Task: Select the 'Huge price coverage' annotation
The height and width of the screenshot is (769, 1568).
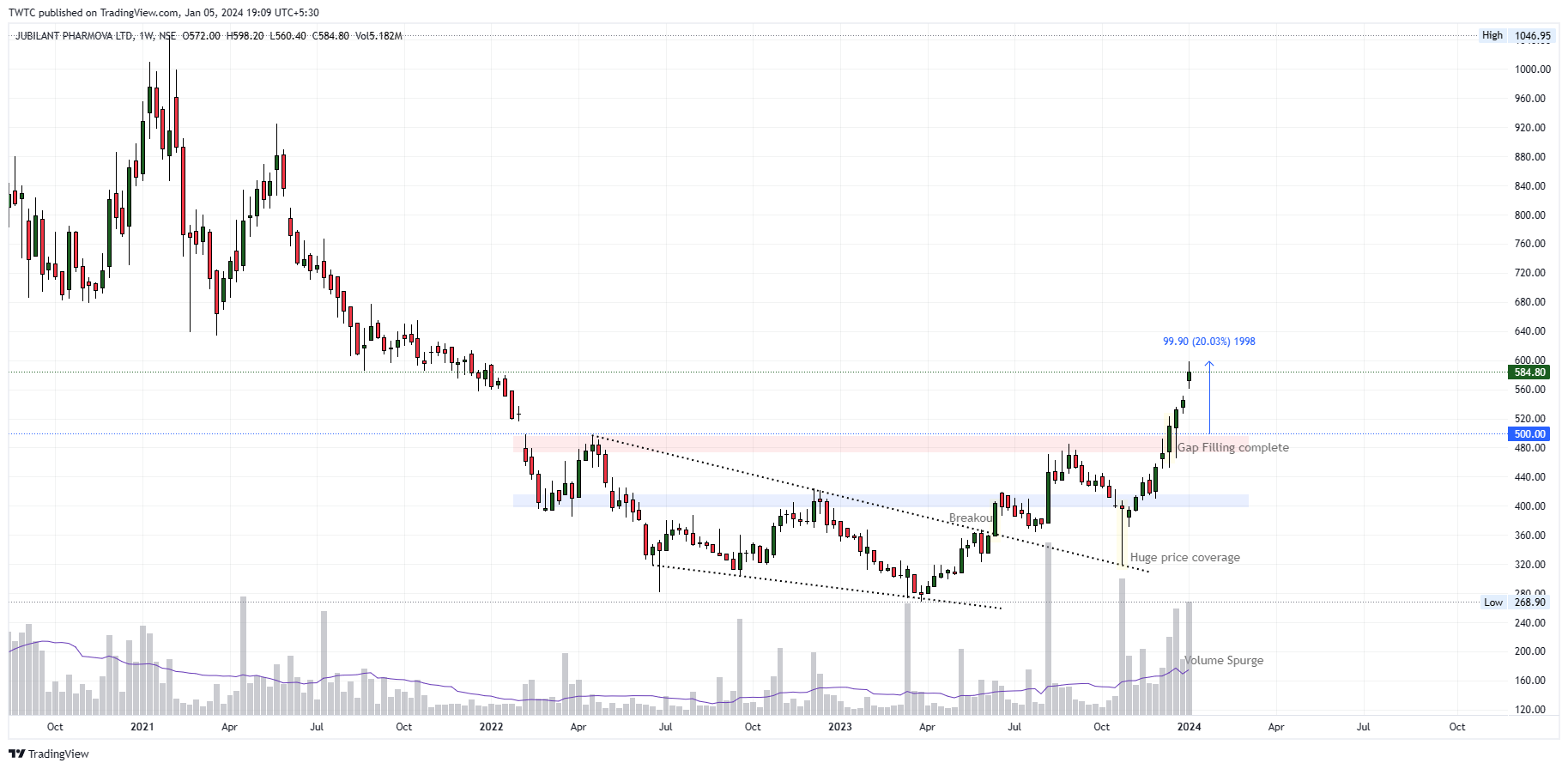Action: click(1184, 557)
